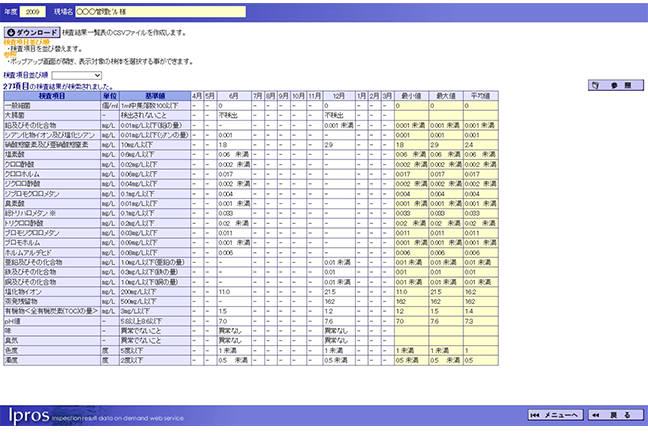Click the ダウンロード CSV download button
The image size is (648, 447).
pyautogui.click(x=32, y=33)
